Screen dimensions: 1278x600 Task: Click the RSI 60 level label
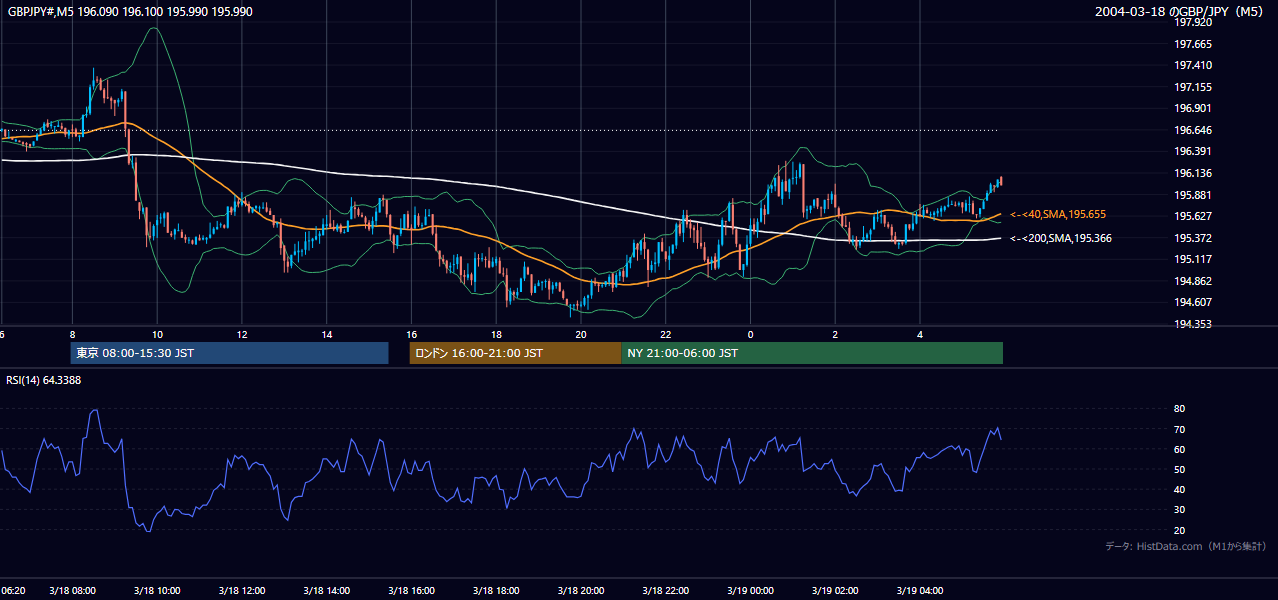point(1179,449)
